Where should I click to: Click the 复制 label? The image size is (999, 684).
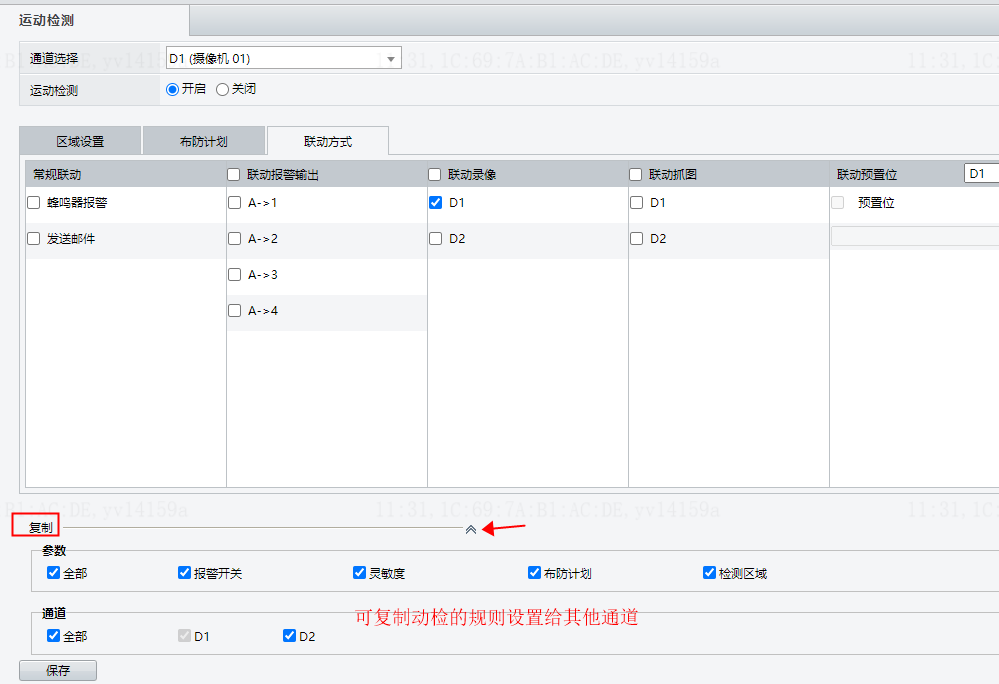point(41,527)
